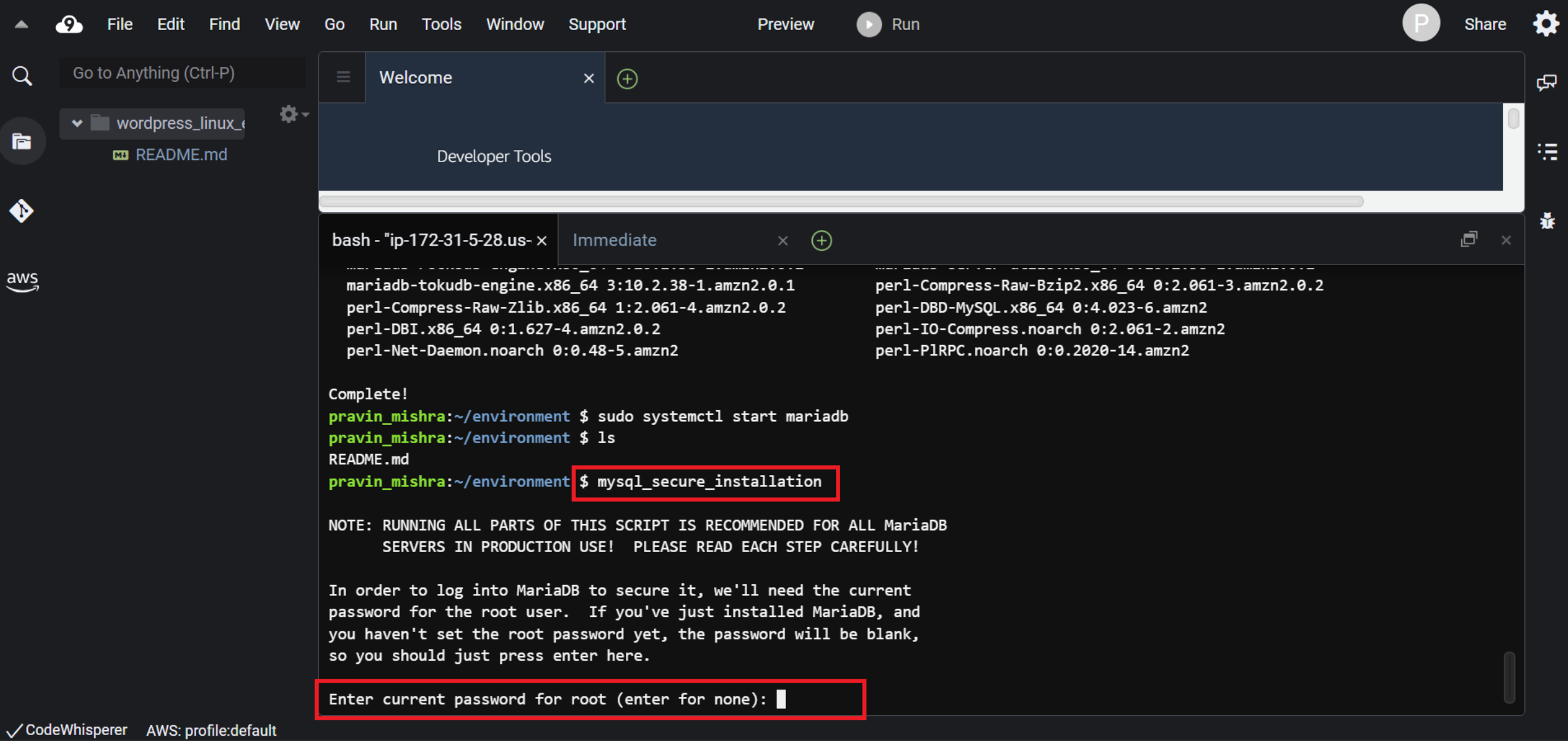
Task: Open the Window menu
Action: click(x=515, y=24)
